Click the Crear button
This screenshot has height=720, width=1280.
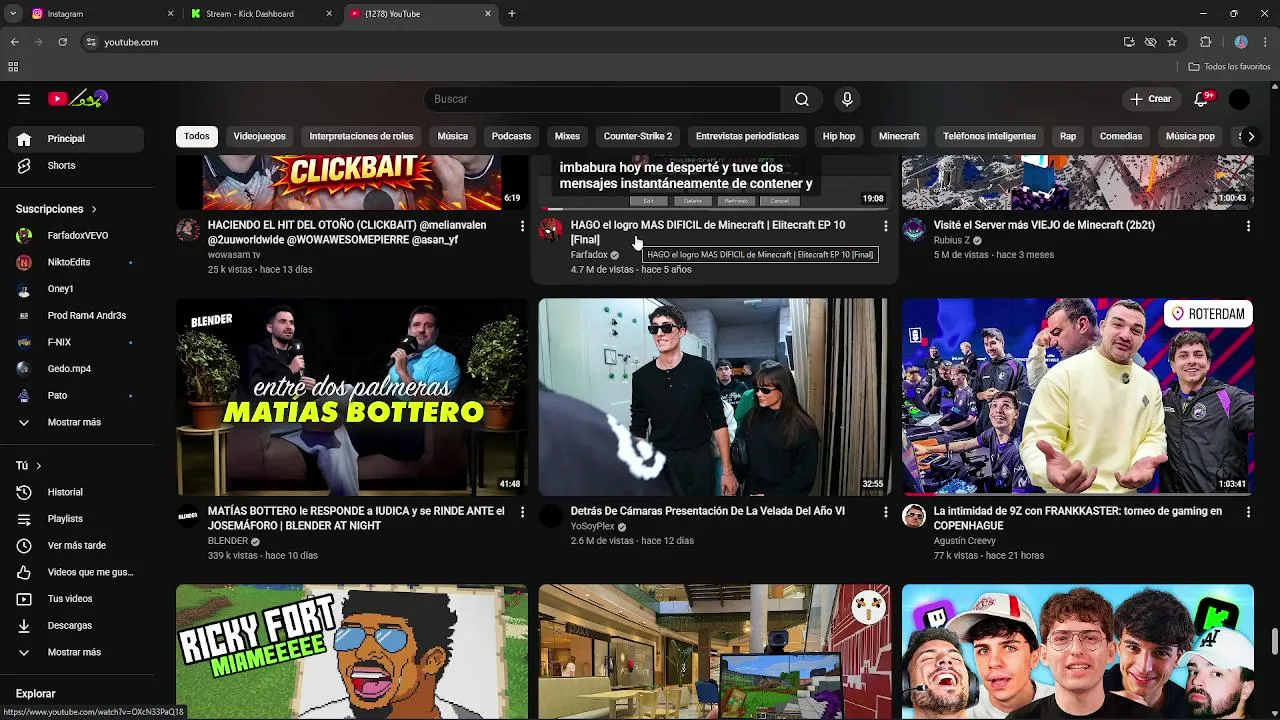pos(1151,99)
